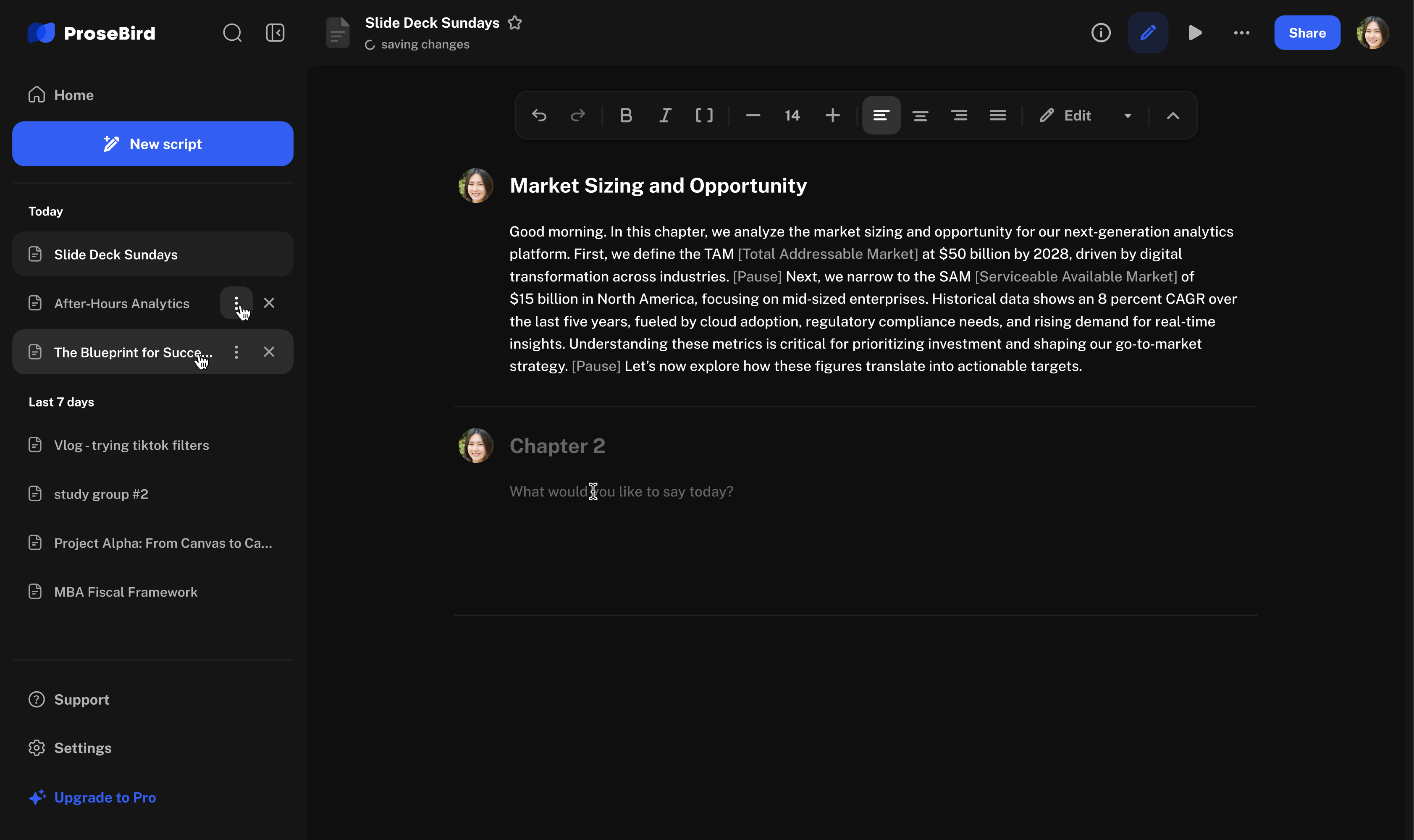Image resolution: width=1414 pixels, height=840 pixels.
Task: Redo the last edit
Action: coord(578,115)
